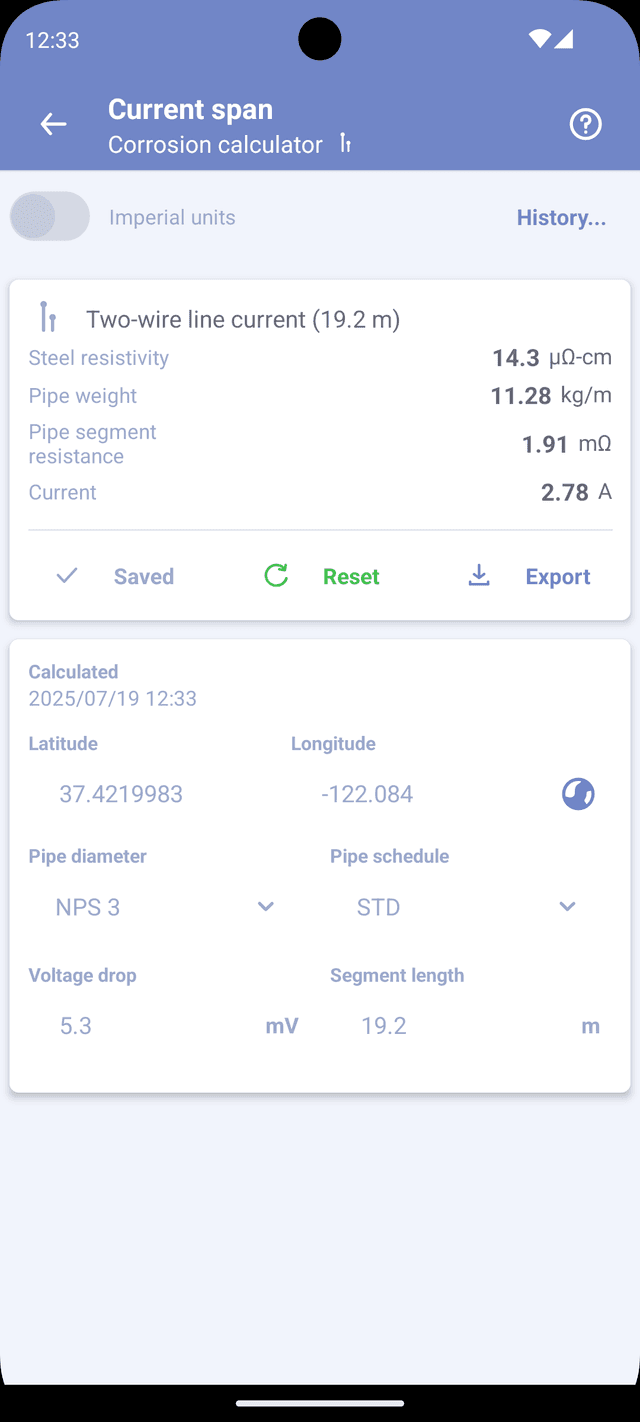Tap the back arrow icon
Image resolution: width=640 pixels, height=1422 pixels.
pos(53,124)
